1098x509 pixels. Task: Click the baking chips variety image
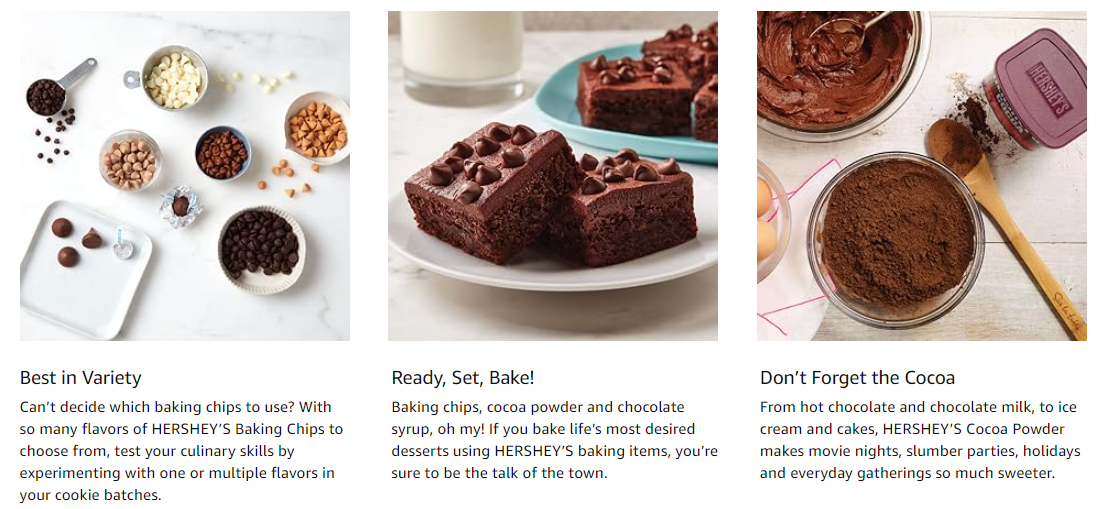[185, 176]
